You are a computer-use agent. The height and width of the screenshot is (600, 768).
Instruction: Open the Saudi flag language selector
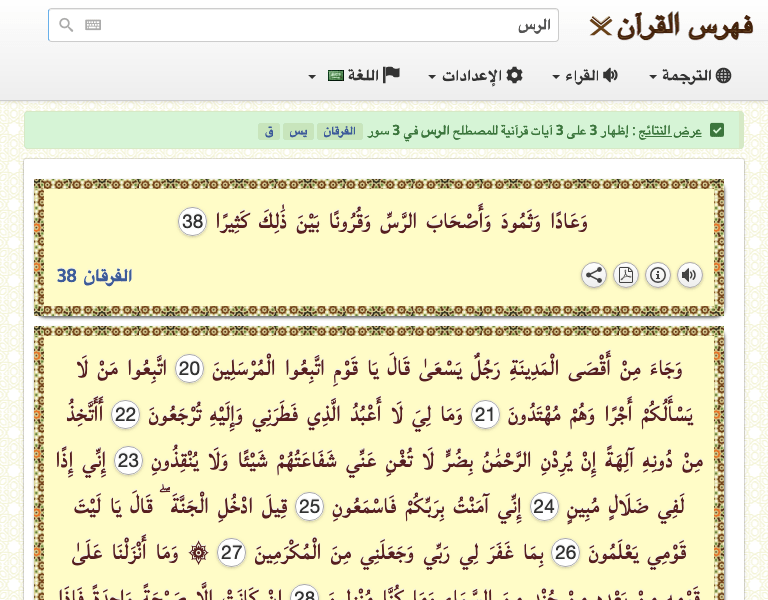(336, 76)
